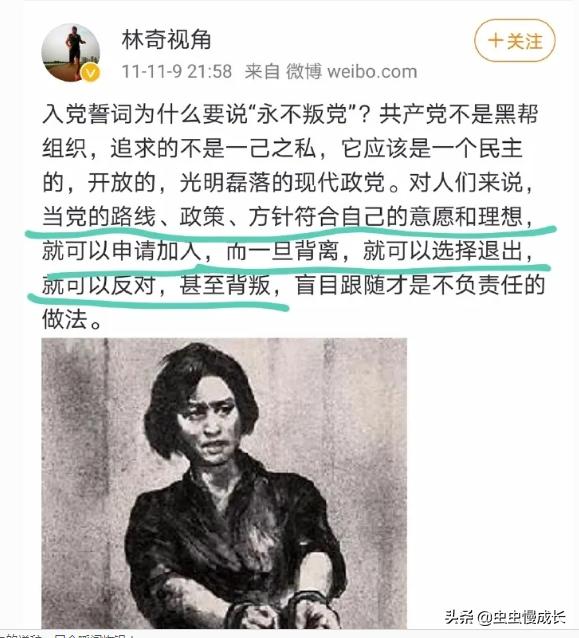The height and width of the screenshot is (638, 579).
Task: Select the opening text 入党誓词为什么要说
Action: (144, 114)
